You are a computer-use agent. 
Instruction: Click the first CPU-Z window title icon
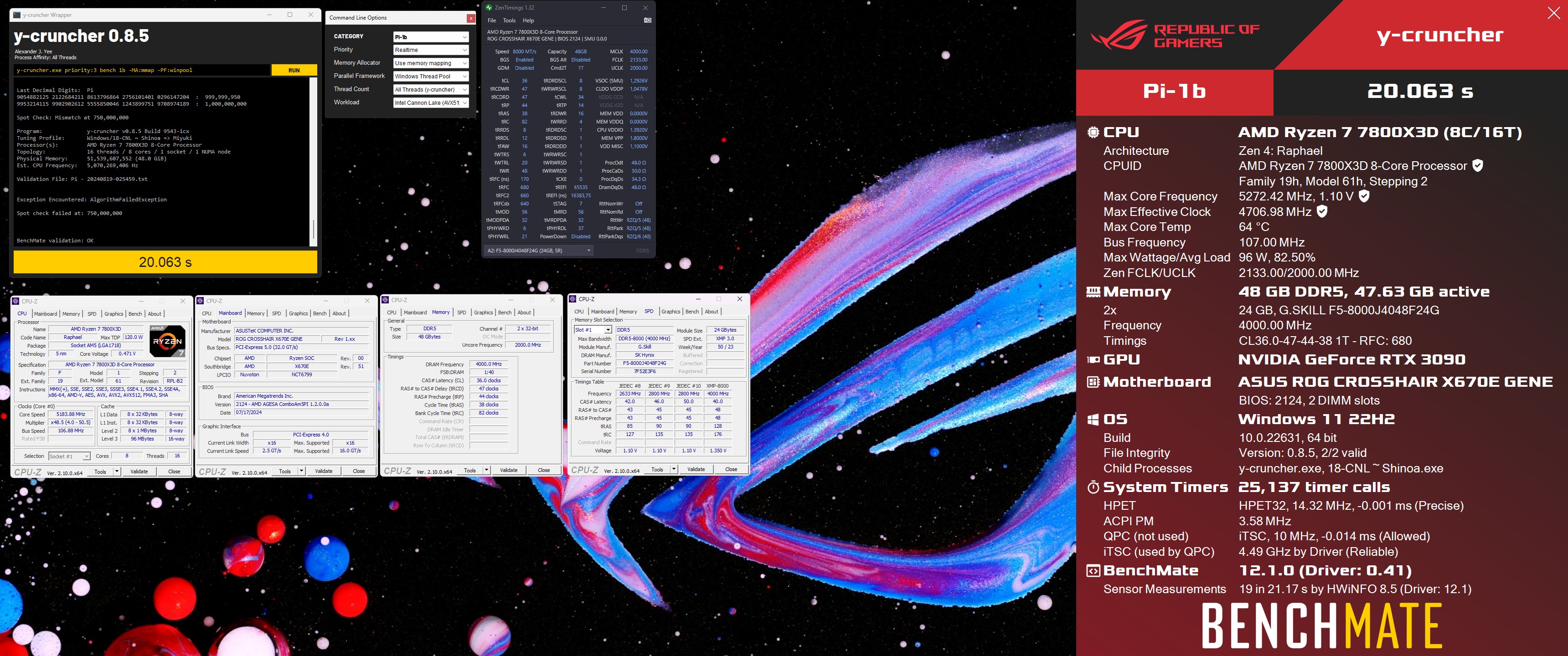coord(16,301)
